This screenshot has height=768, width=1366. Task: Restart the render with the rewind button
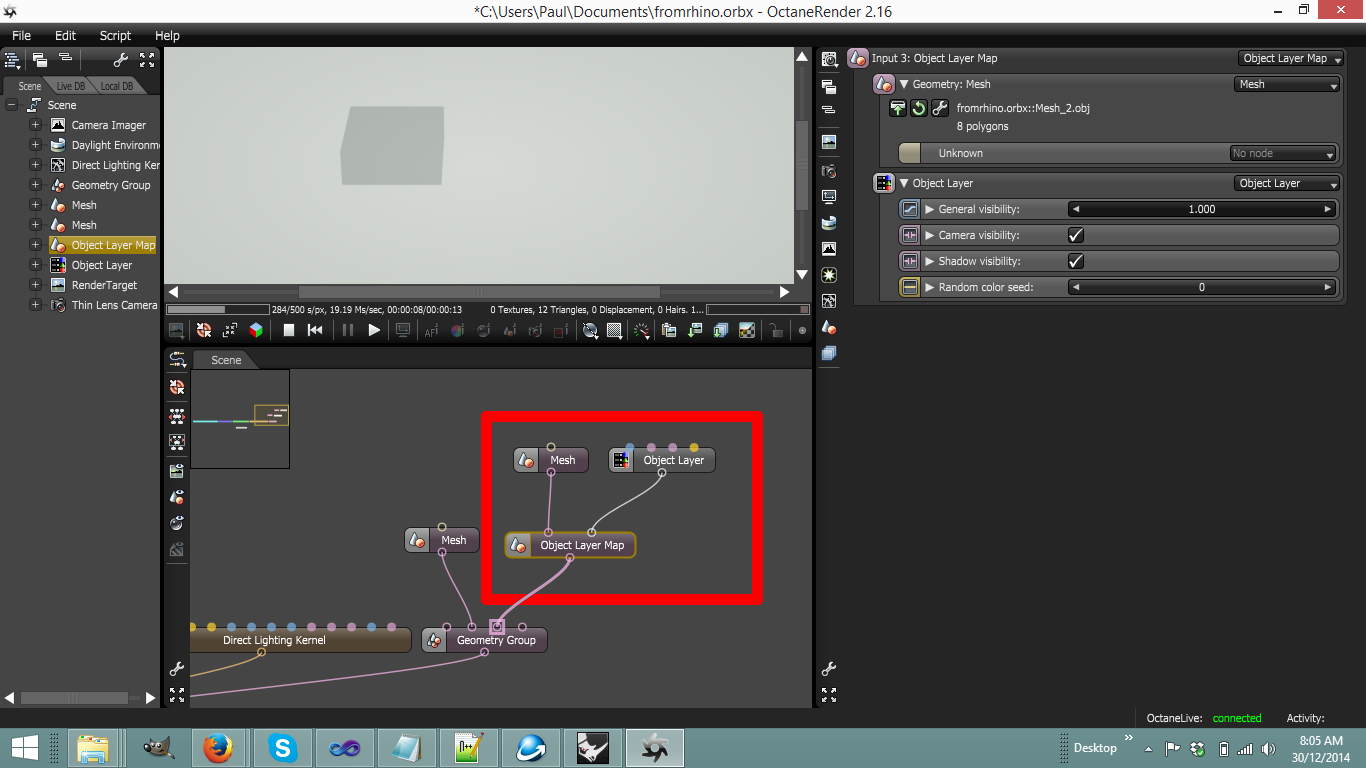[315, 330]
